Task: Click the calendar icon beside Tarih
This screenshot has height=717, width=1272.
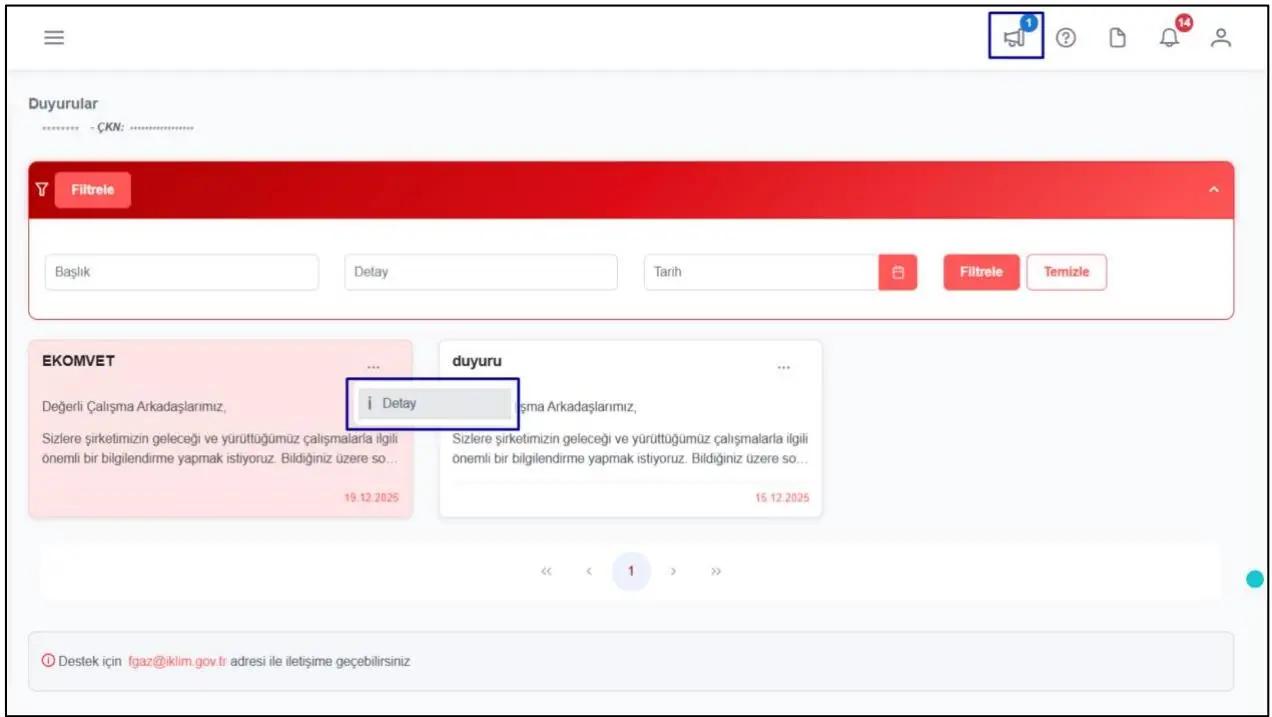Action: click(x=898, y=272)
